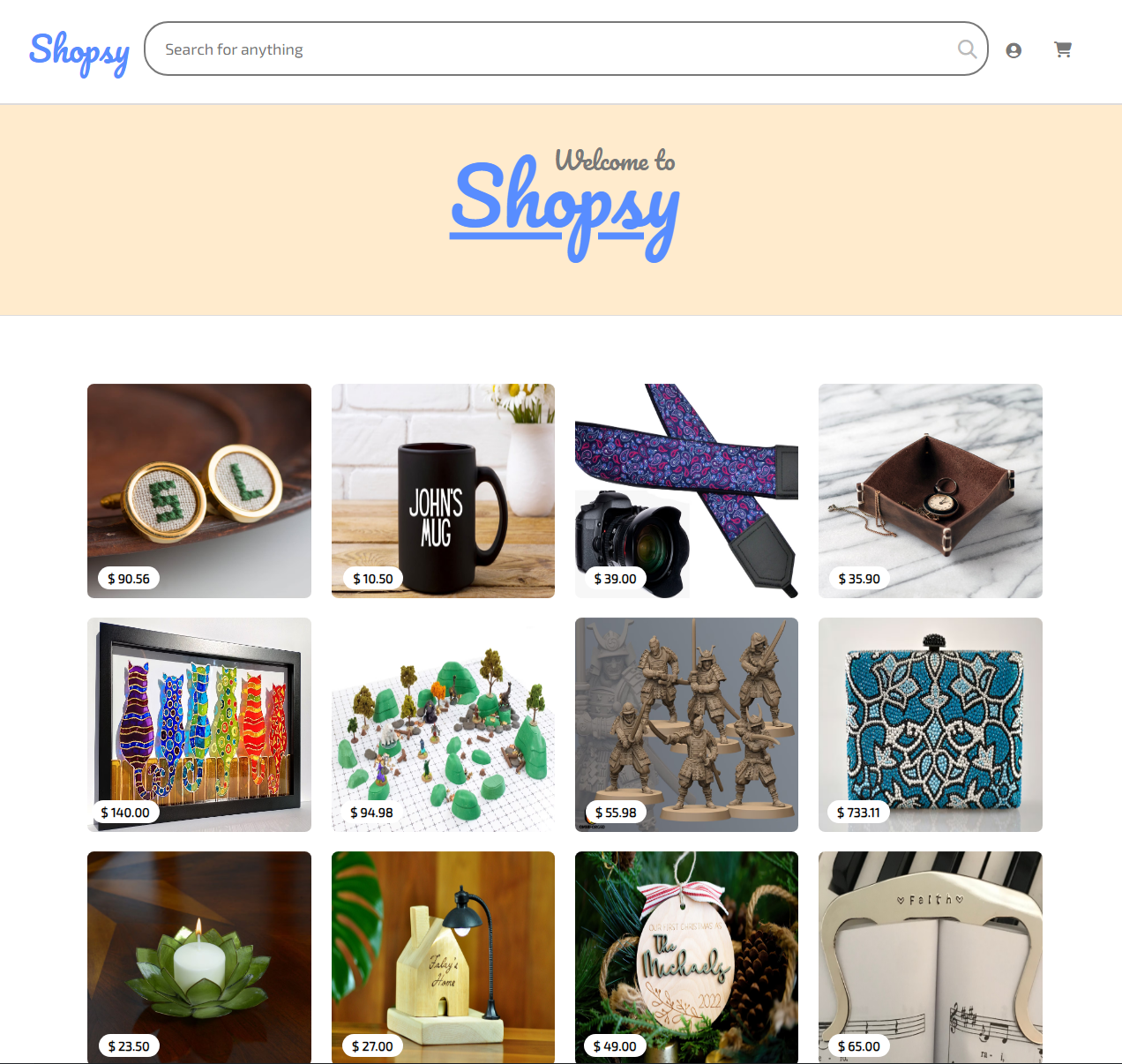Viewport: 1122px width, 1064px height.
Task: Open the Michaels Christmas ornament product
Action: click(686, 957)
